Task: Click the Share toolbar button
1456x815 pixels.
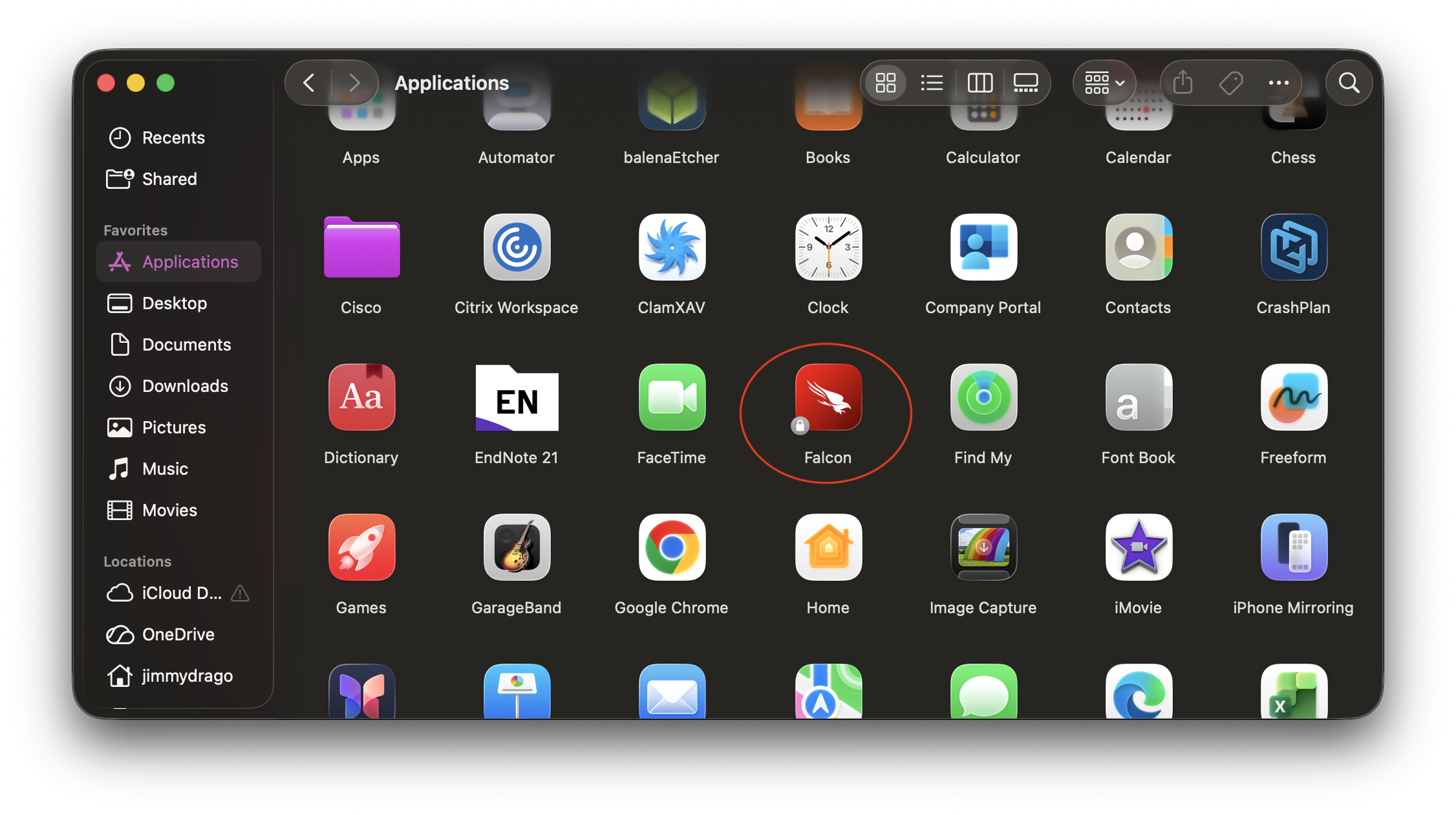Action: (1183, 83)
